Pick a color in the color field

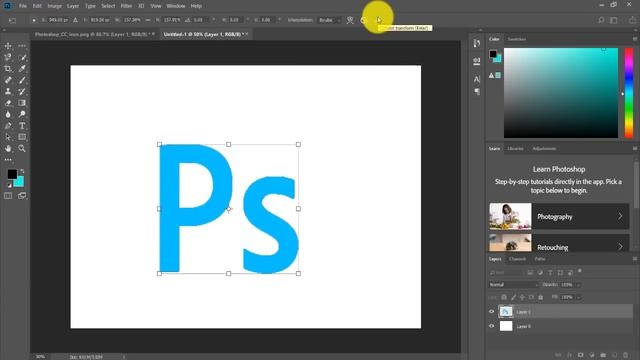tap(561, 93)
